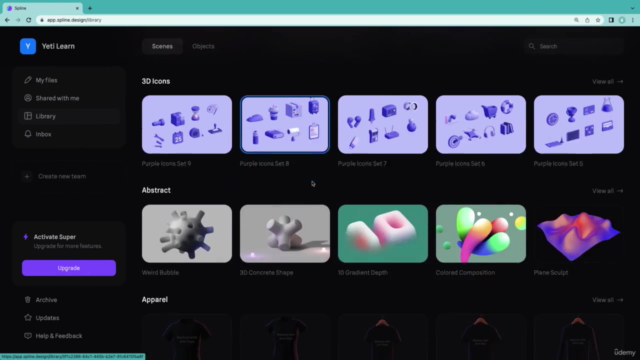The height and width of the screenshot is (360, 640).
Task: Bookmark page with star icon in address bar
Action: 598,20
